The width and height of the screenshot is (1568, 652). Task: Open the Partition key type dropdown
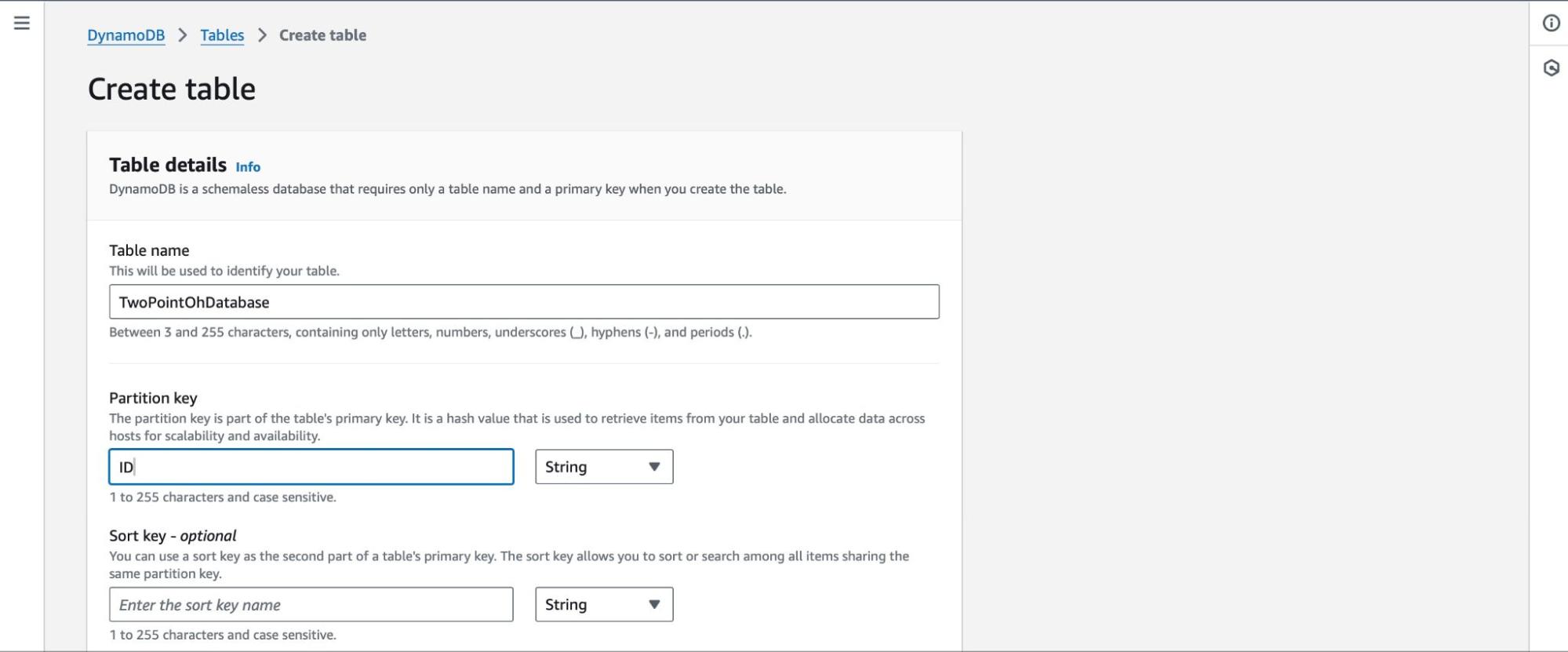pyautogui.click(x=604, y=467)
